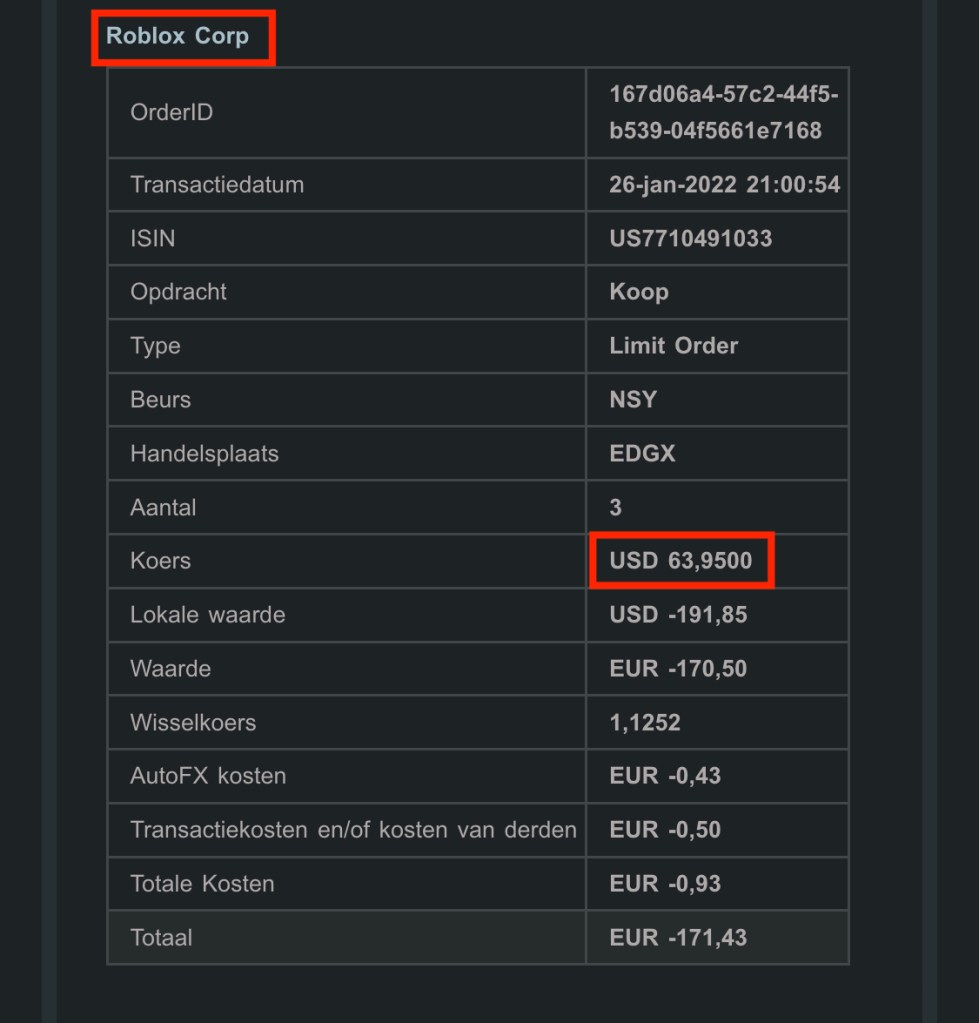Click the OrderID value 167d06a4-57c2-44f5-b539-04f5661e7168
The image size is (979, 1023).
[723, 112]
